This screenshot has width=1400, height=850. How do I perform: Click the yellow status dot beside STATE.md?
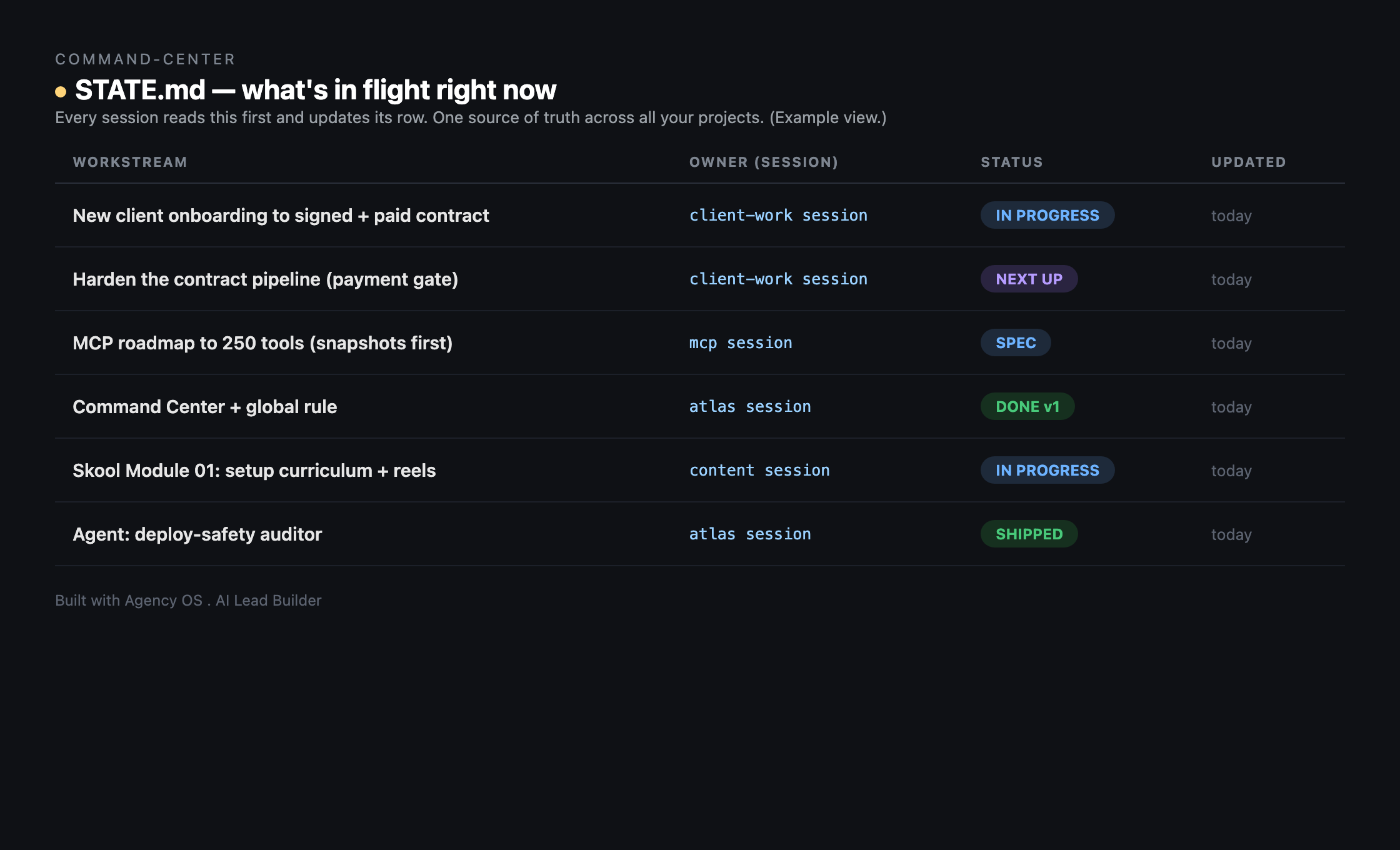coord(61,92)
